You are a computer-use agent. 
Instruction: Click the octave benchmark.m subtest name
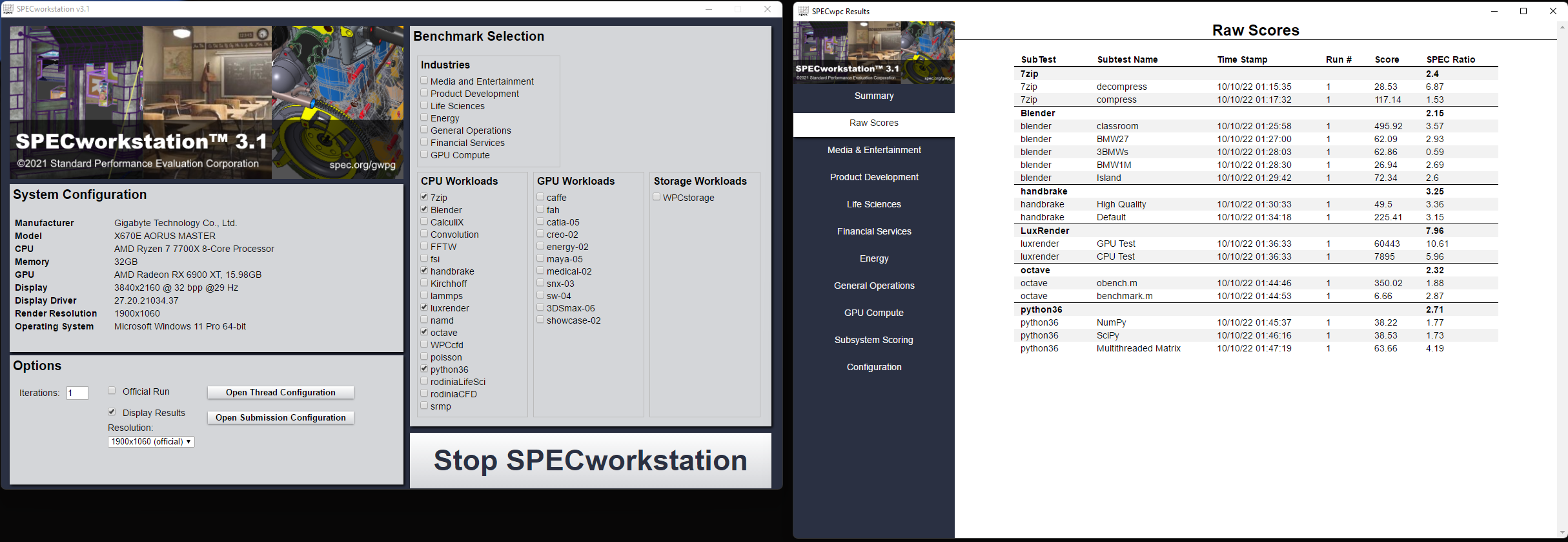coord(1124,296)
